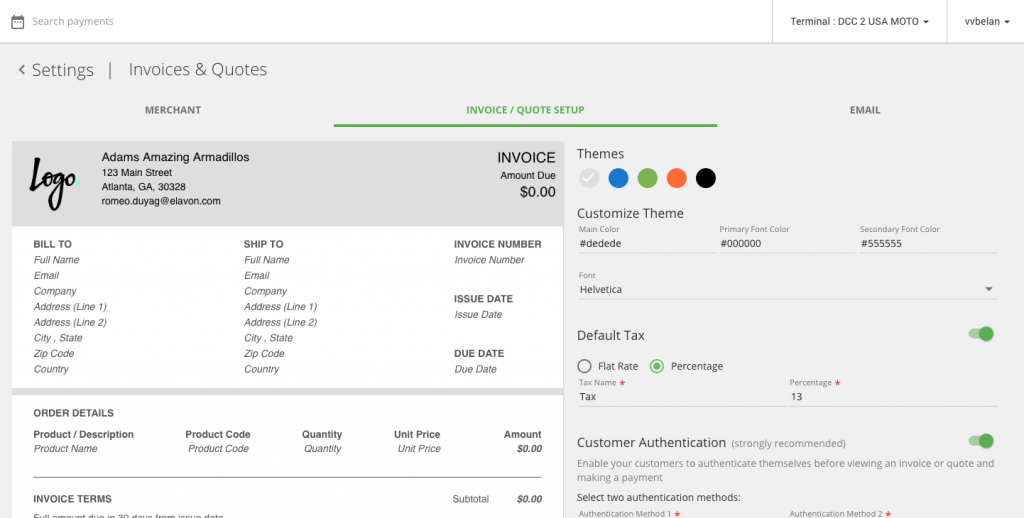Turn off the Default Tax switch

pyautogui.click(x=981, y=334)
